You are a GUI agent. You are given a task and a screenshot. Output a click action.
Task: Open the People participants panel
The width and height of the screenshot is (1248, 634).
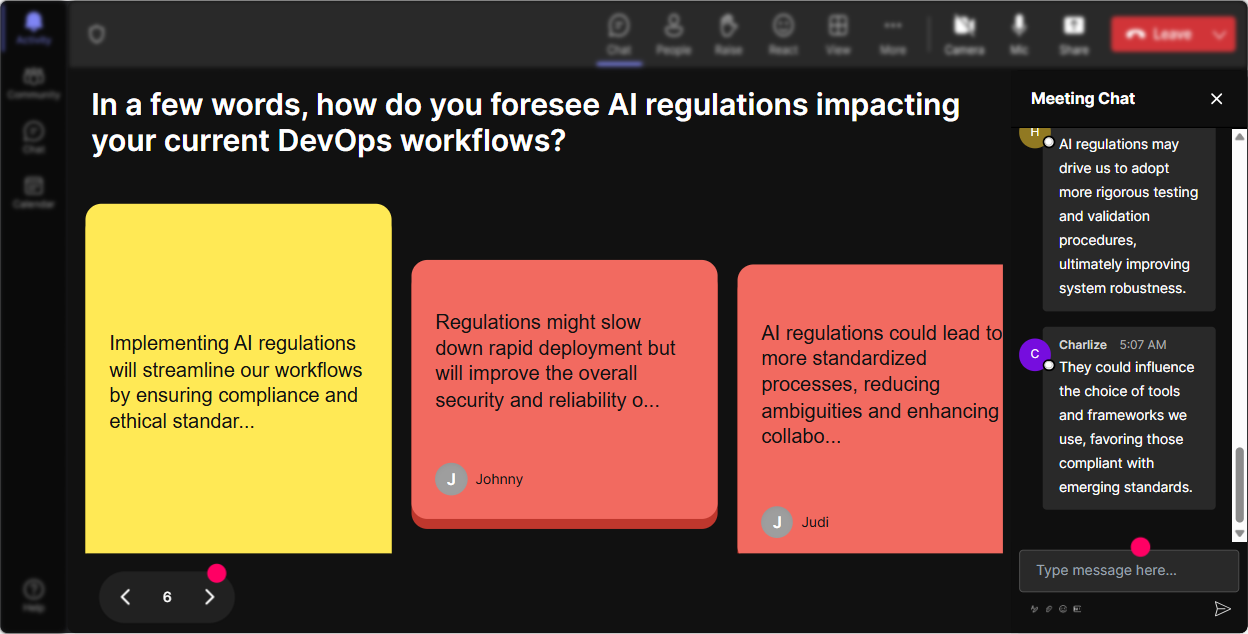[674, 34]
